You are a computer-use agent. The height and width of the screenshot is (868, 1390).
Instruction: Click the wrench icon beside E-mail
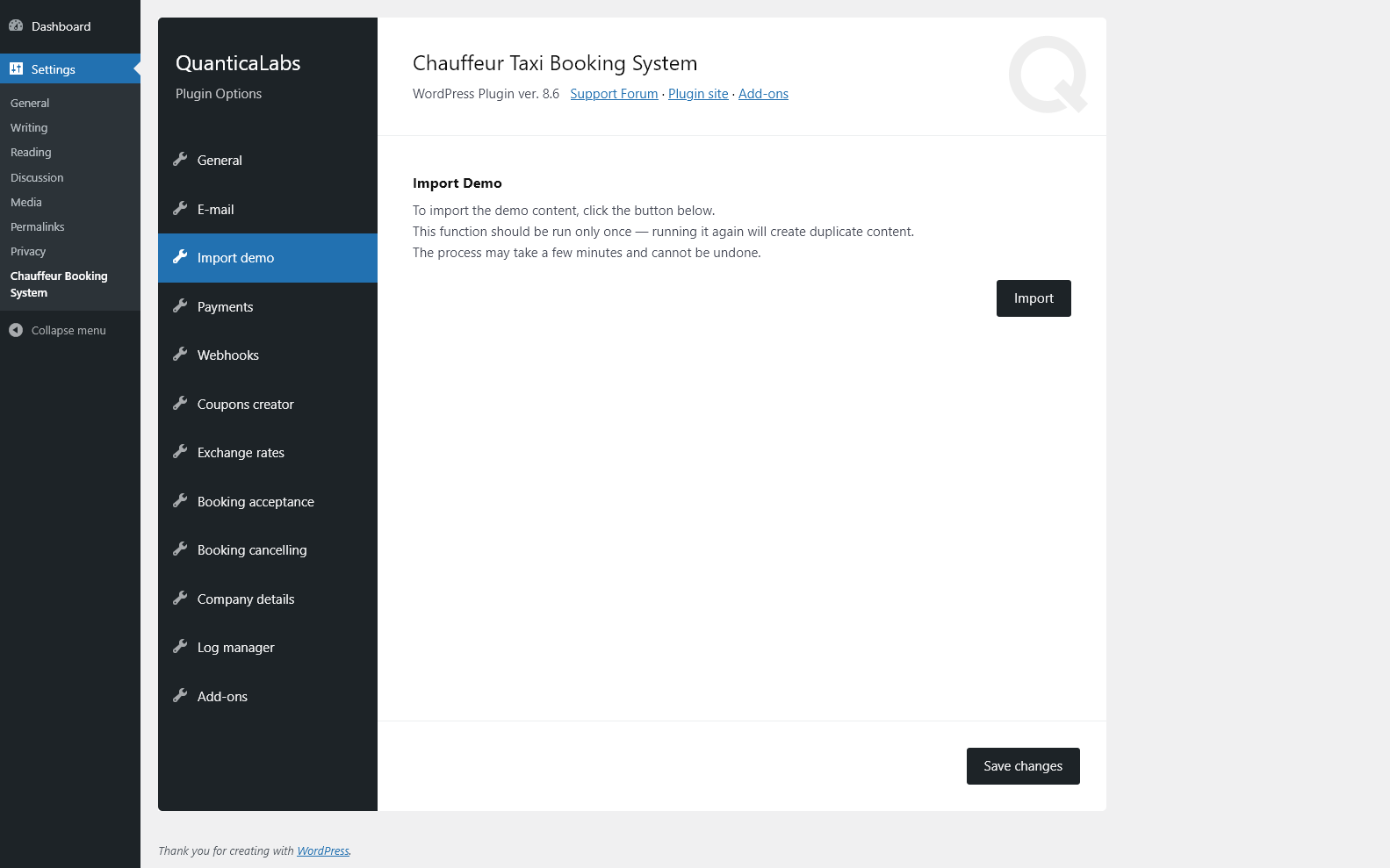(x=180, y=208)
